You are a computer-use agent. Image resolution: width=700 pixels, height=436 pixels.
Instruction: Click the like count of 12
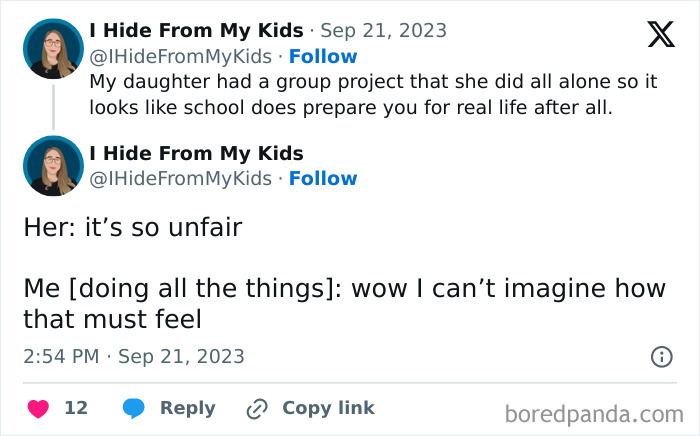(76, 408)
